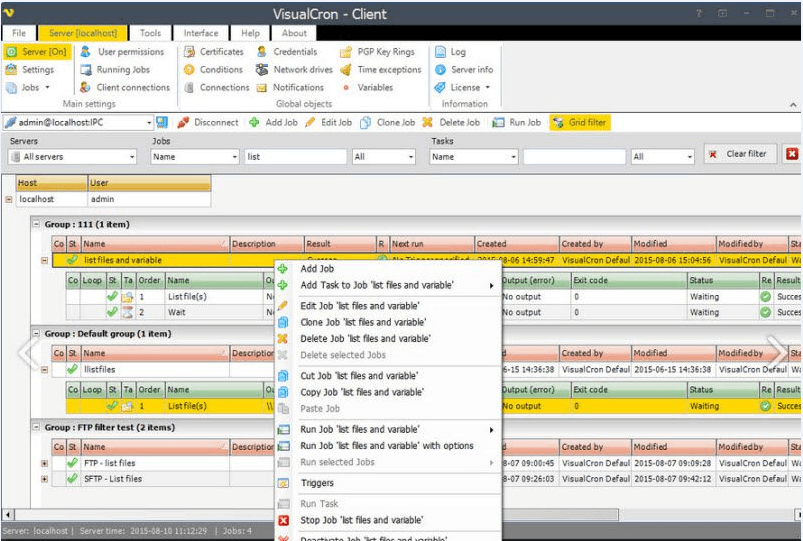The image size is (803, 541).
Task: Open Client connections
Action: coord(125,87)
